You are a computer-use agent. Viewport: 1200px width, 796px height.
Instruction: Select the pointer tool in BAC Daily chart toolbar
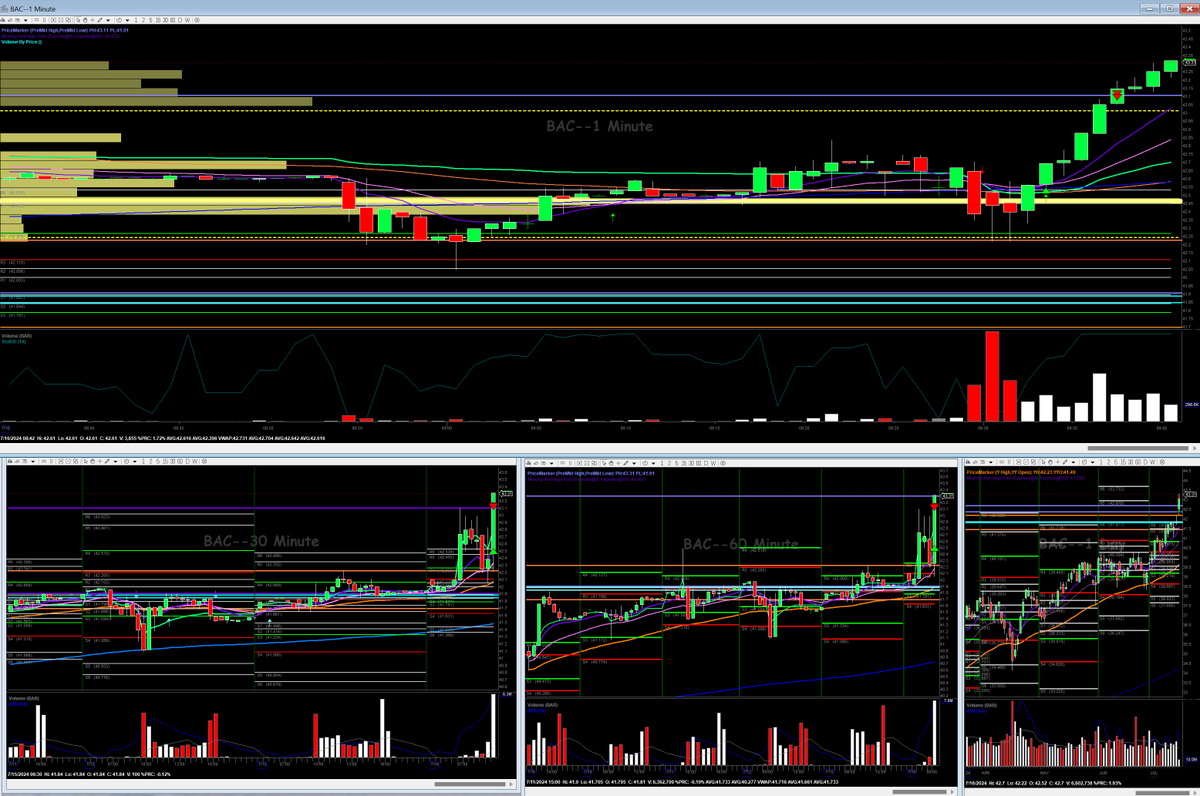pyautogui.click(x=1044, y=462)
